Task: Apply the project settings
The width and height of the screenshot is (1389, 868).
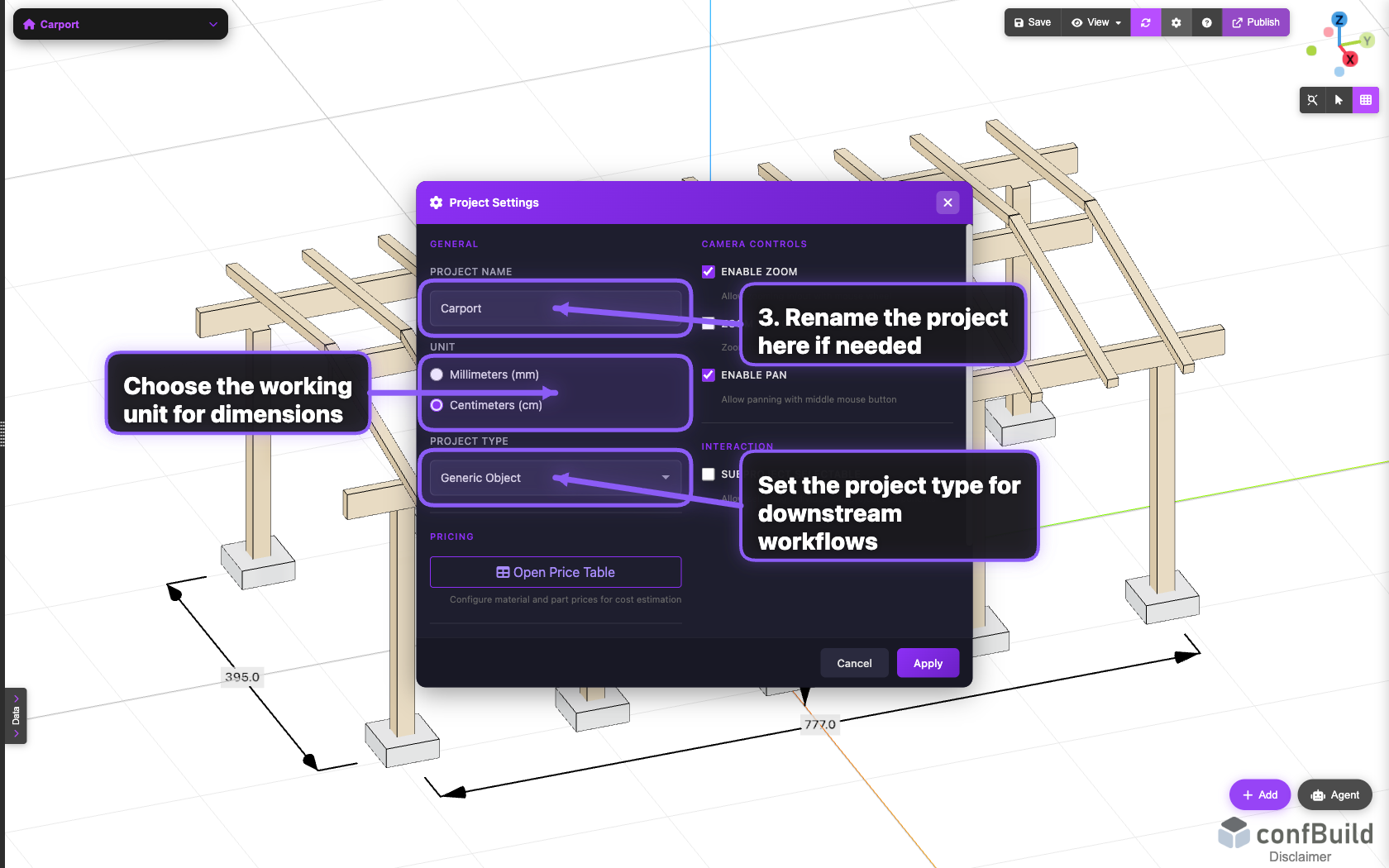Action: point(927,663)
